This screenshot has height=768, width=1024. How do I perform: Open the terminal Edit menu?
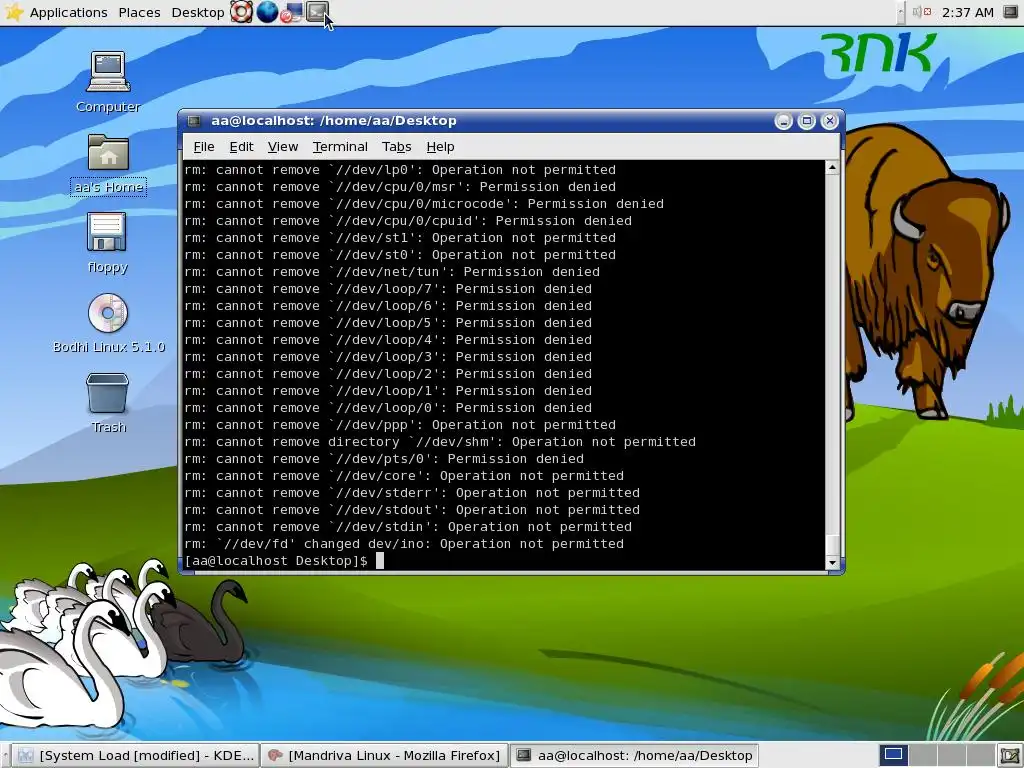241,147
